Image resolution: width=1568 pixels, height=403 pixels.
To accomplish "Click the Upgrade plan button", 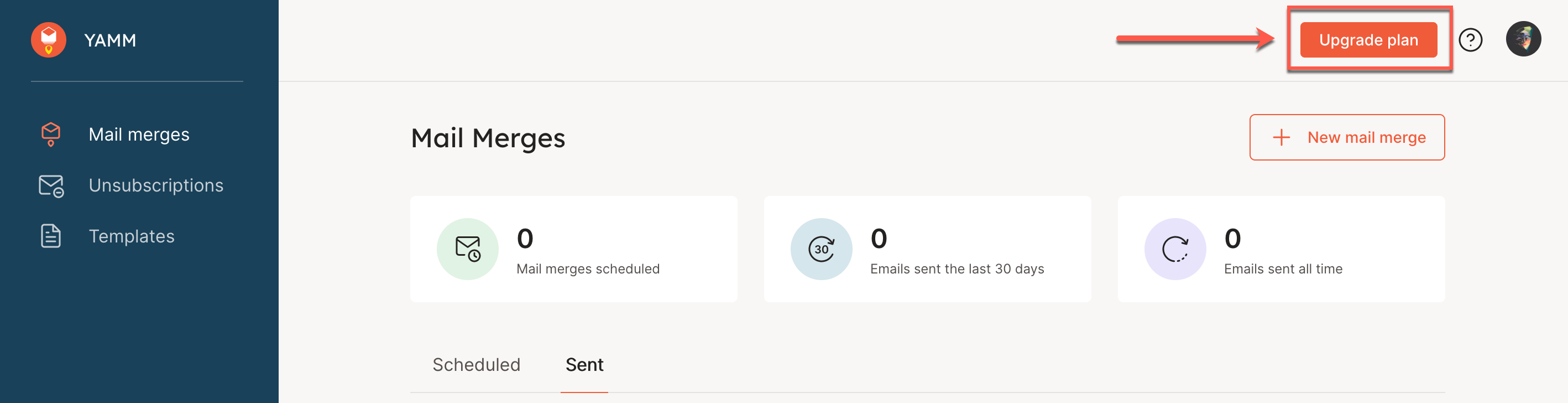I will 1368,40.
